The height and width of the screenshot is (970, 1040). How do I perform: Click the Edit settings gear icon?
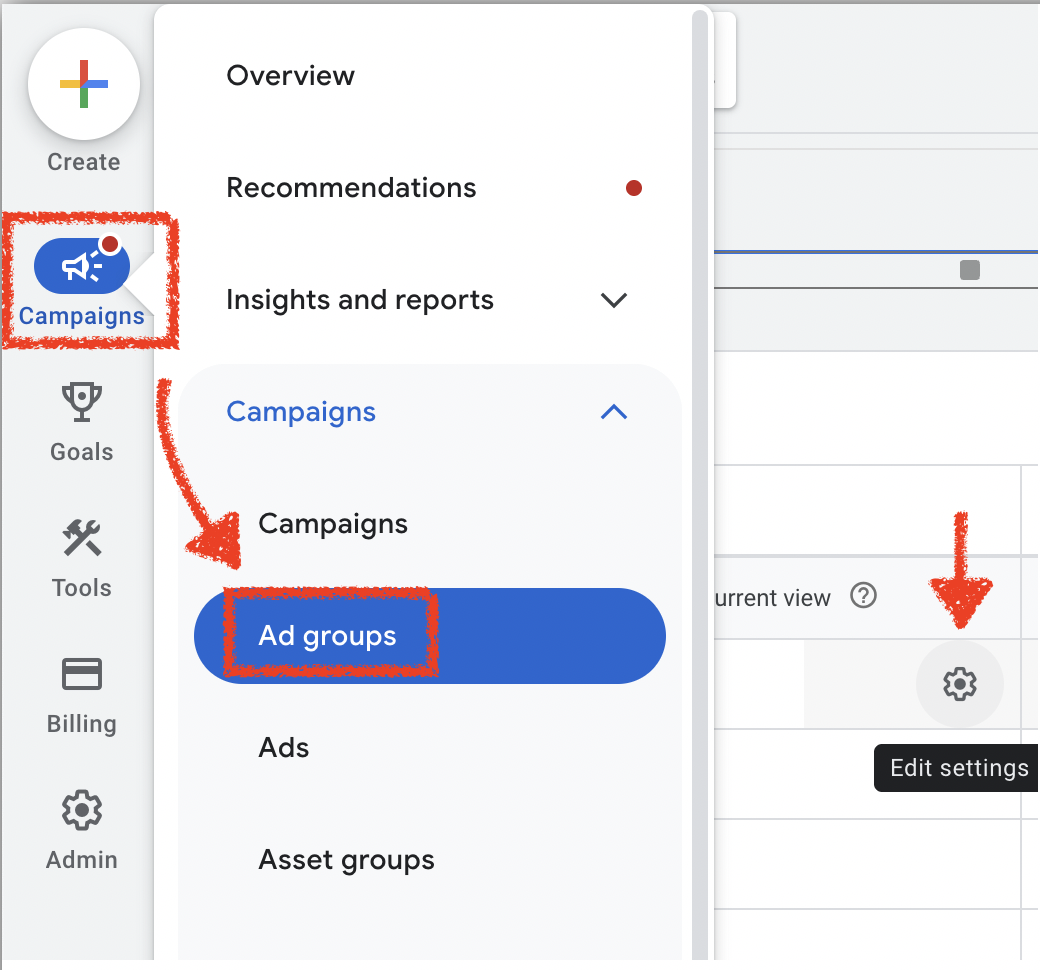[x=959, y=684]
